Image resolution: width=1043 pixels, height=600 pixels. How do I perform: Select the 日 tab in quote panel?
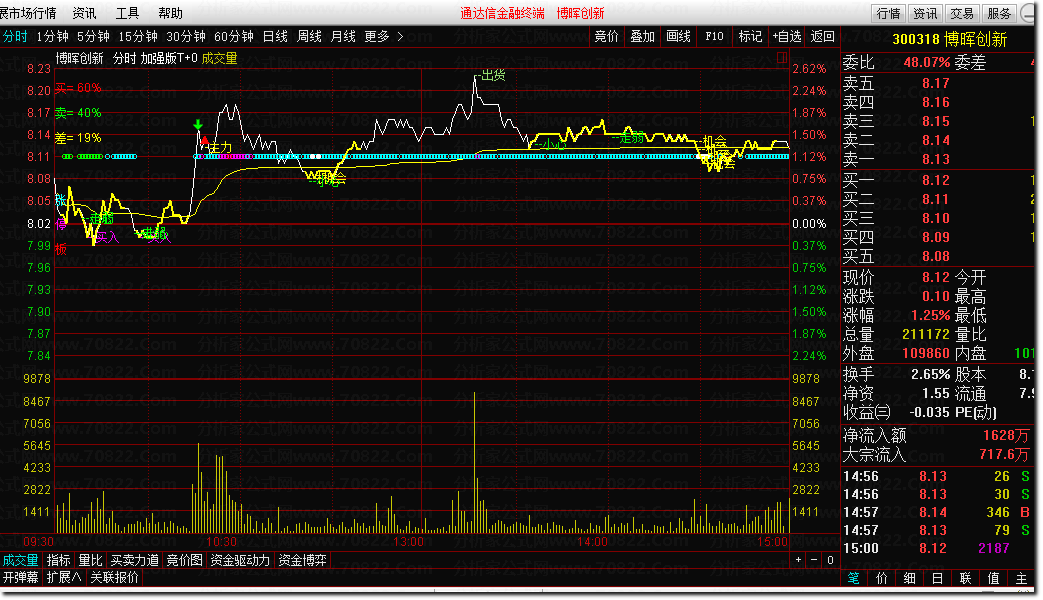[x=937, y=578]
